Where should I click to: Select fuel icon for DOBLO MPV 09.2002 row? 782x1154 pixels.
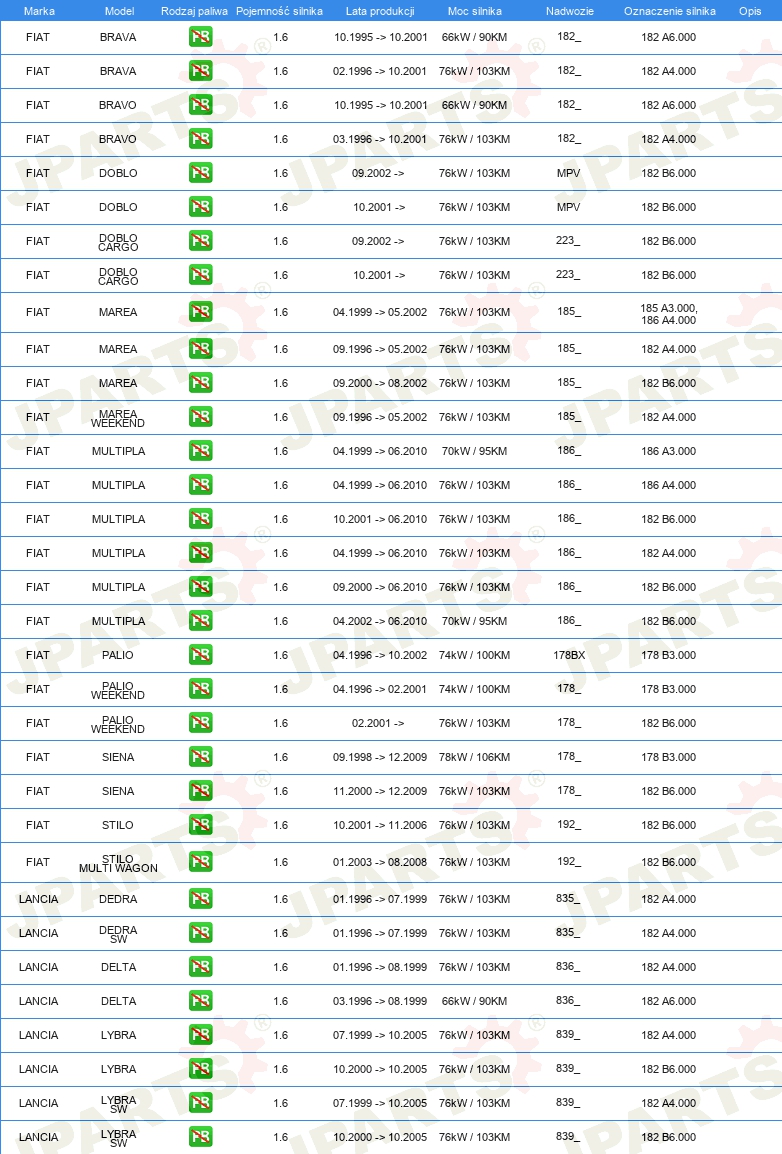(x=200, y=173)
